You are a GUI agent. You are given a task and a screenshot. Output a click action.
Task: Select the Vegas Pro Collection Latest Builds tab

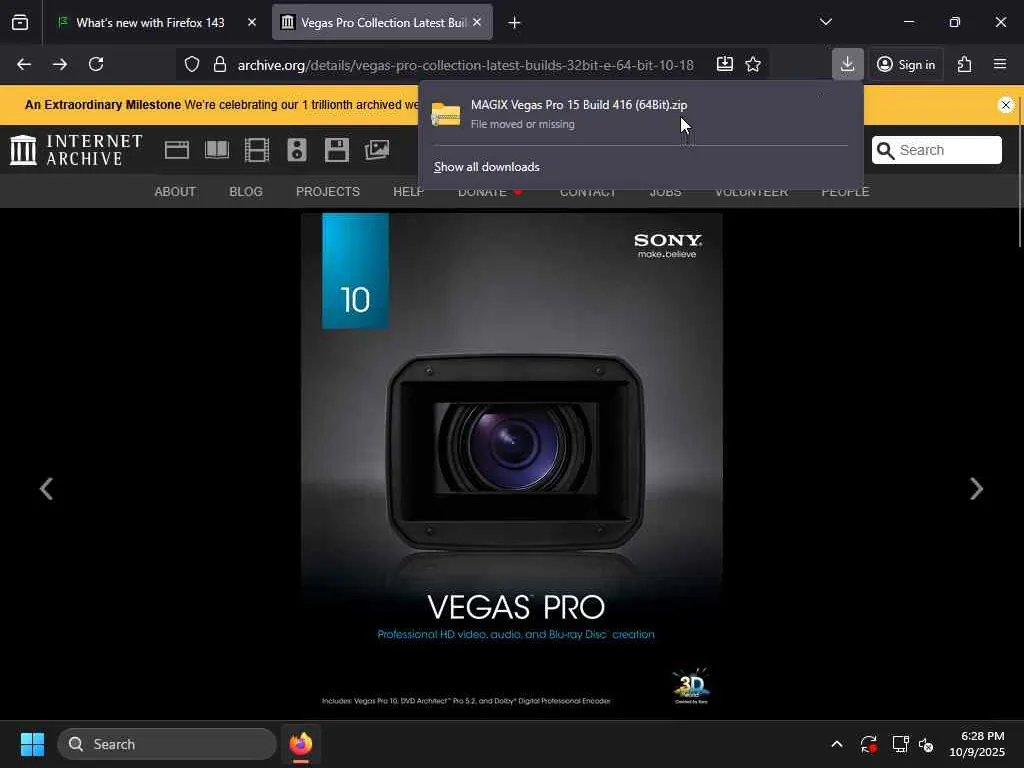[382, 22]
